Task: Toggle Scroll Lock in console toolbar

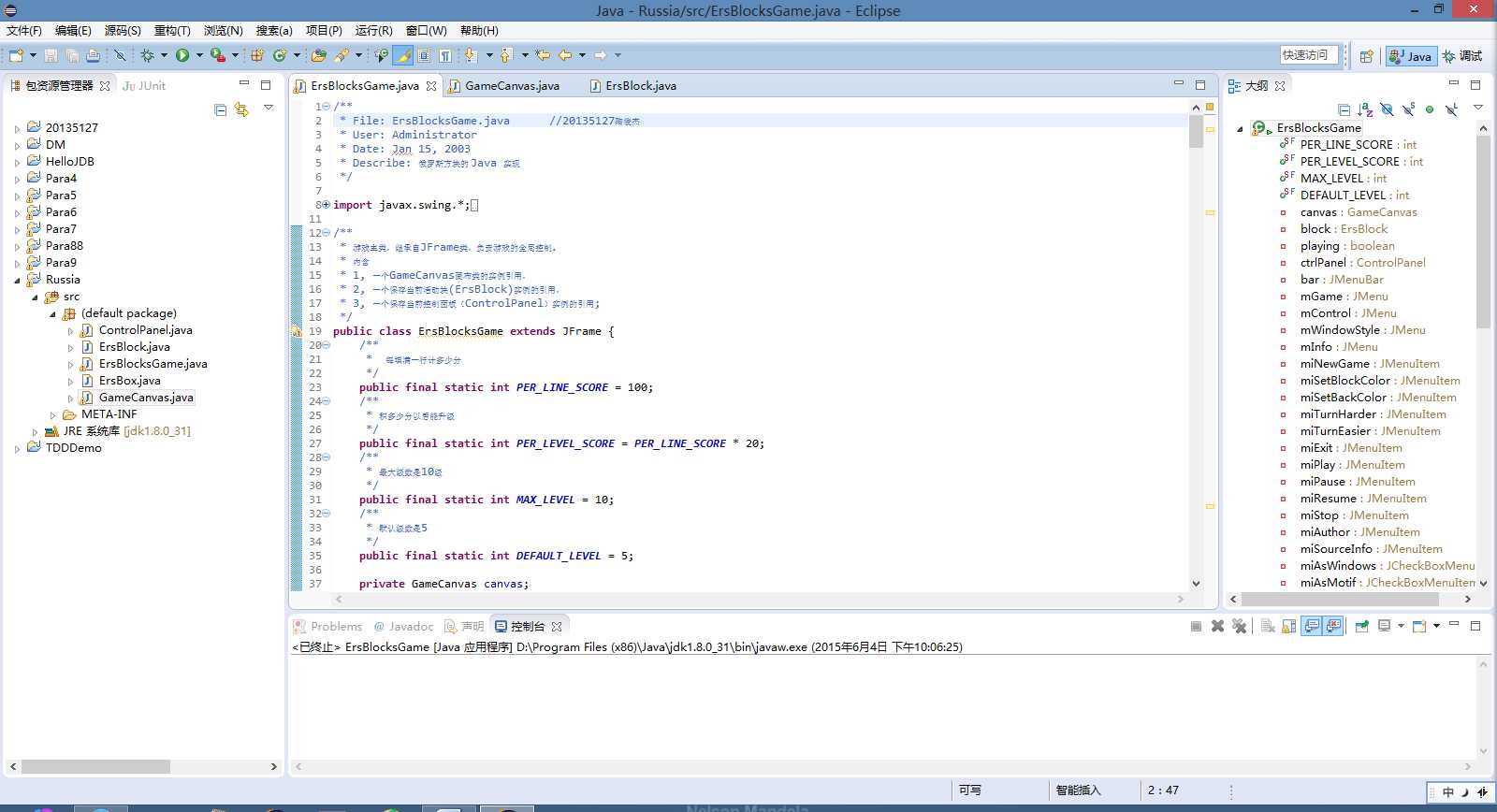Action: (1289, 627)
